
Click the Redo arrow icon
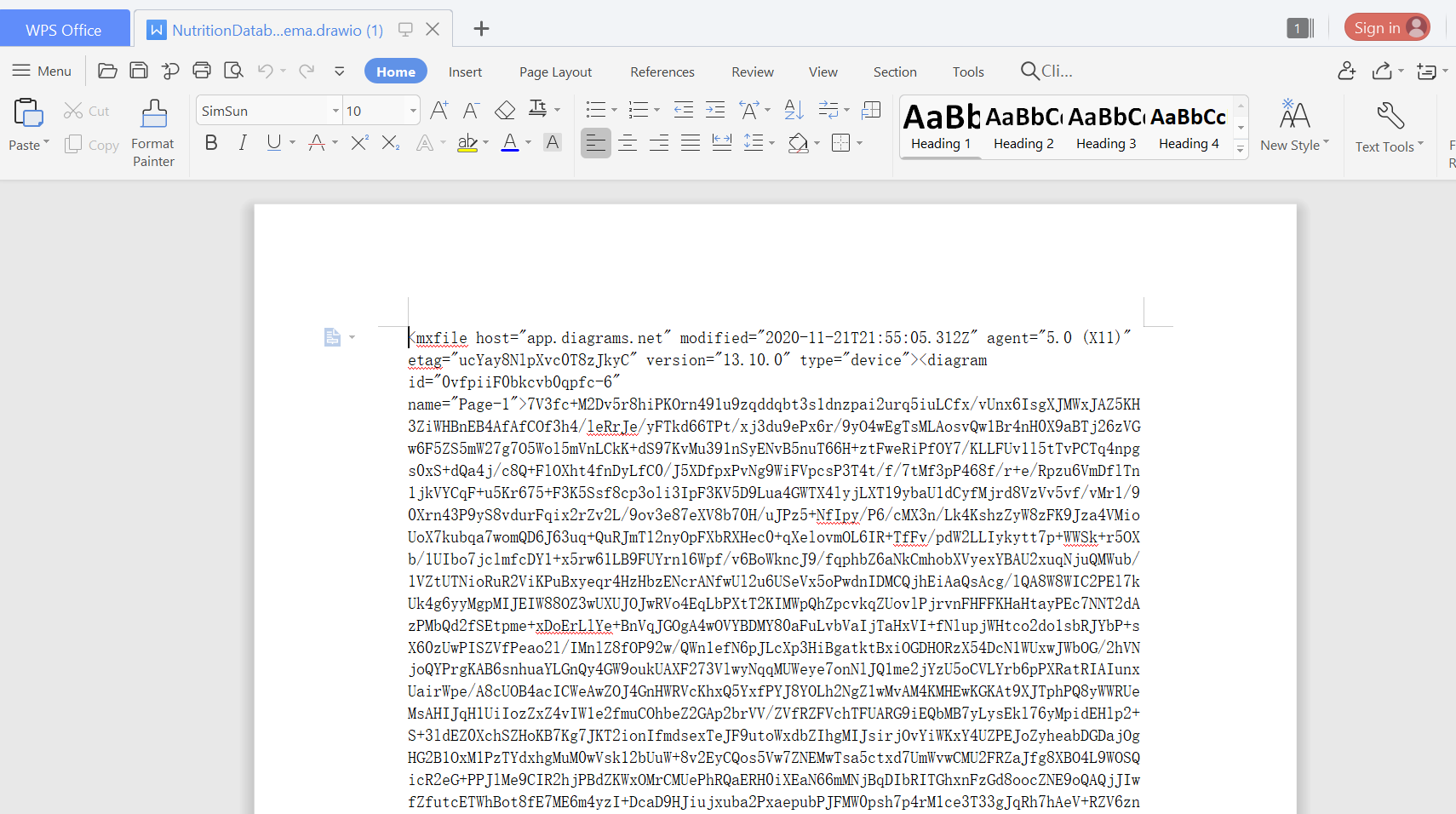coord(307,71)
